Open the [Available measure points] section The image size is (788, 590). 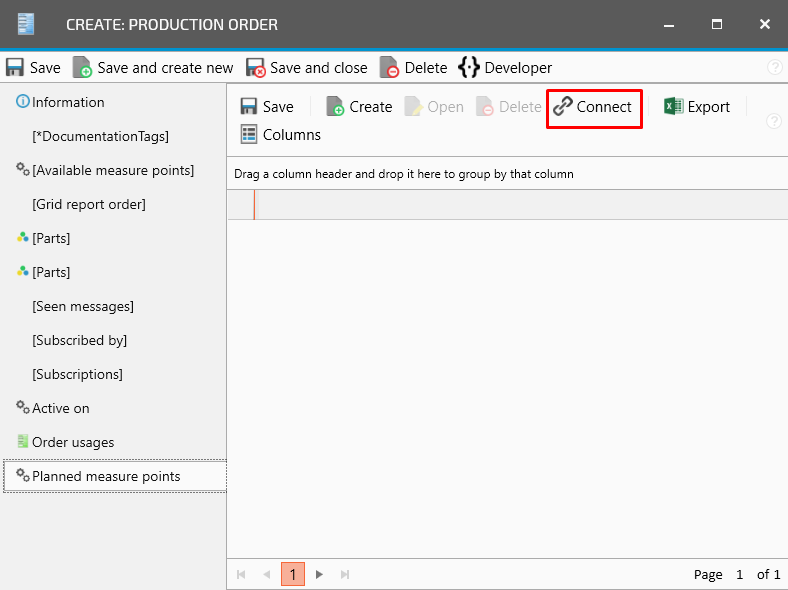112,170
